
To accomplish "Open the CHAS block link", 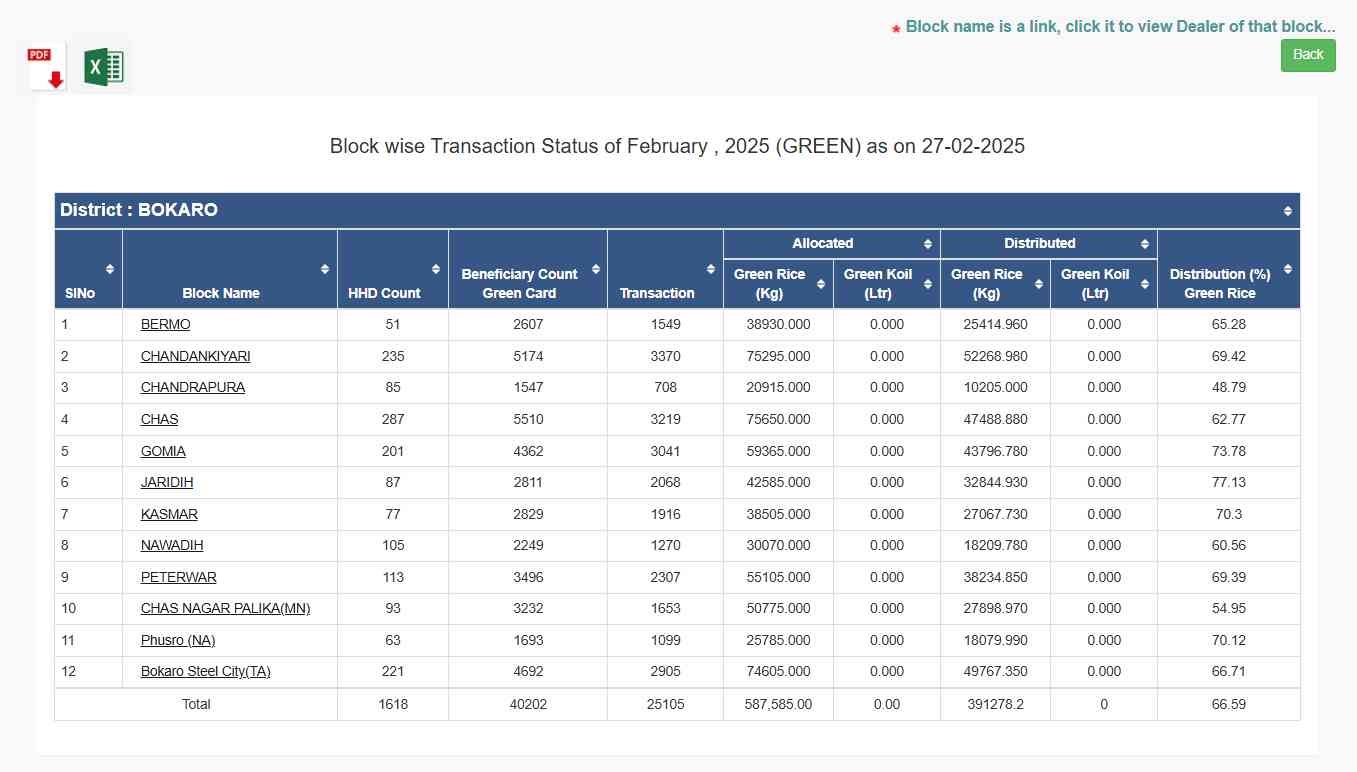I will coord(160,419).
